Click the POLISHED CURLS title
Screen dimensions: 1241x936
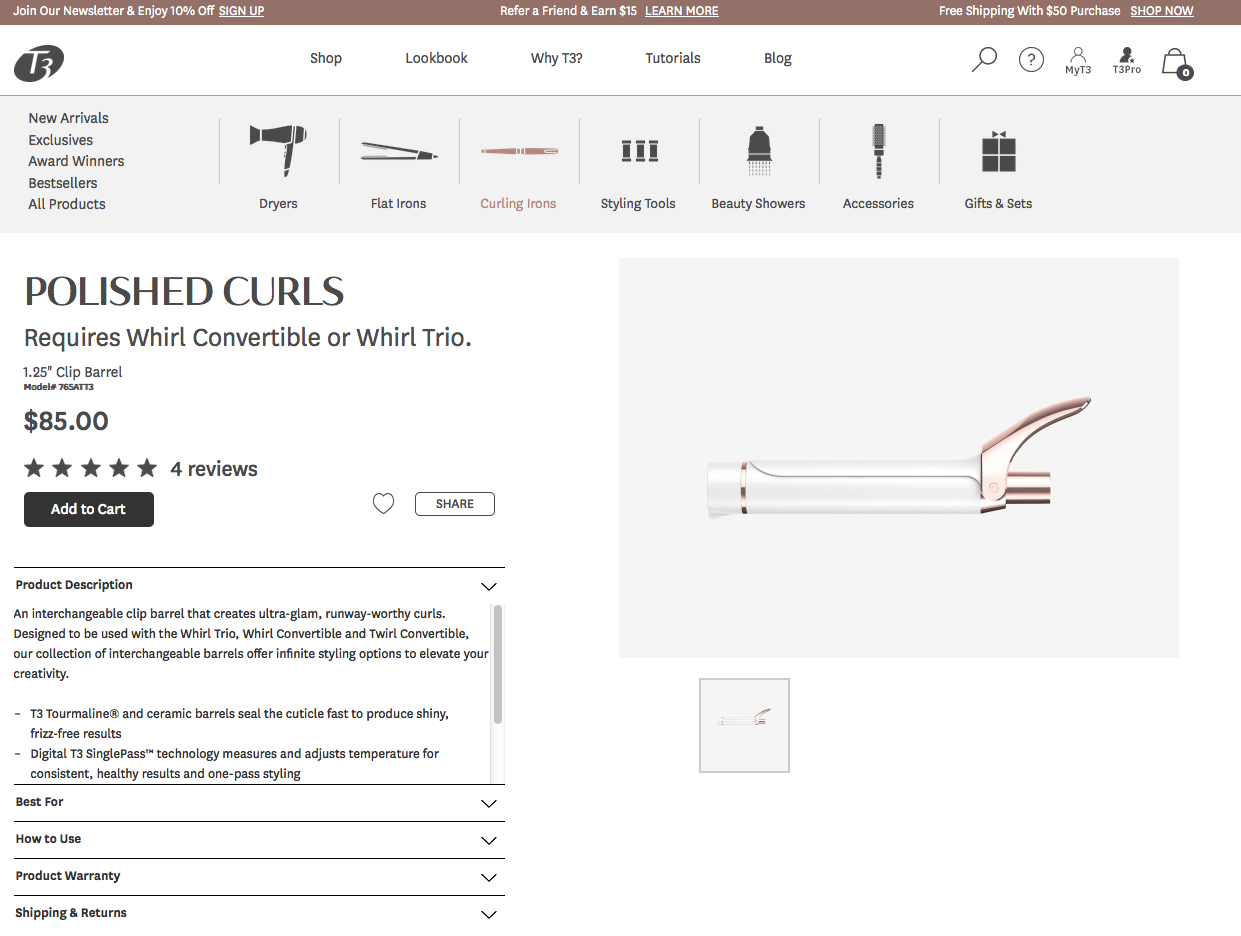coord(184,292)
